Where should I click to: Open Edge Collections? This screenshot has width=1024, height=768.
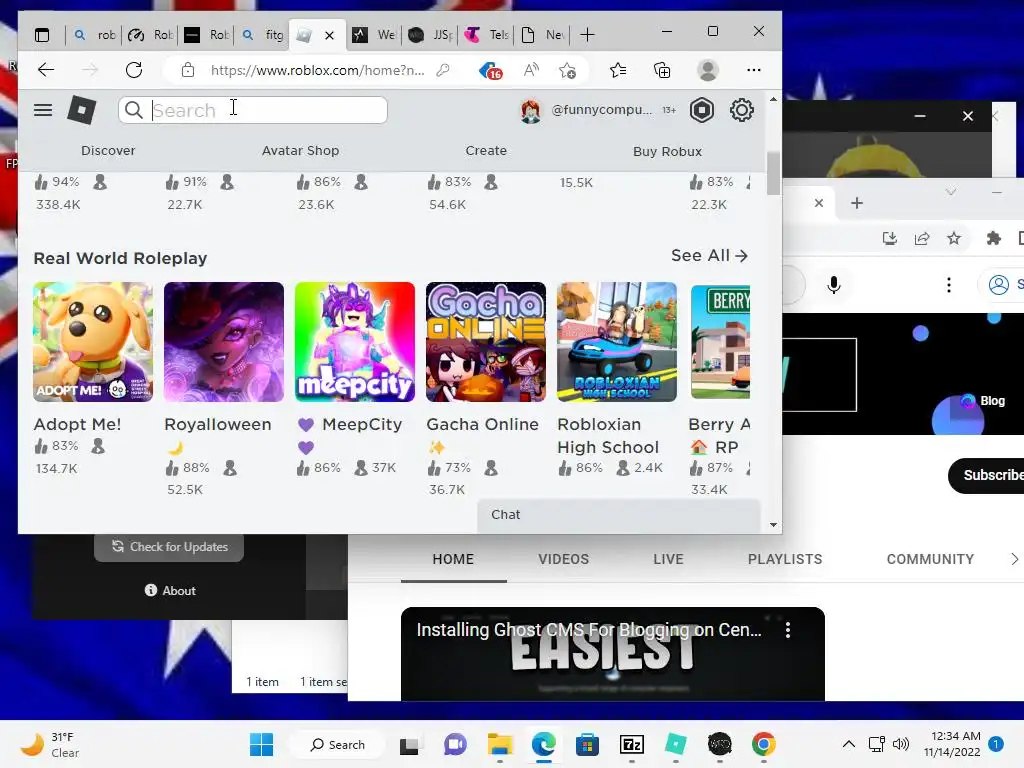[x=662, y=70]
